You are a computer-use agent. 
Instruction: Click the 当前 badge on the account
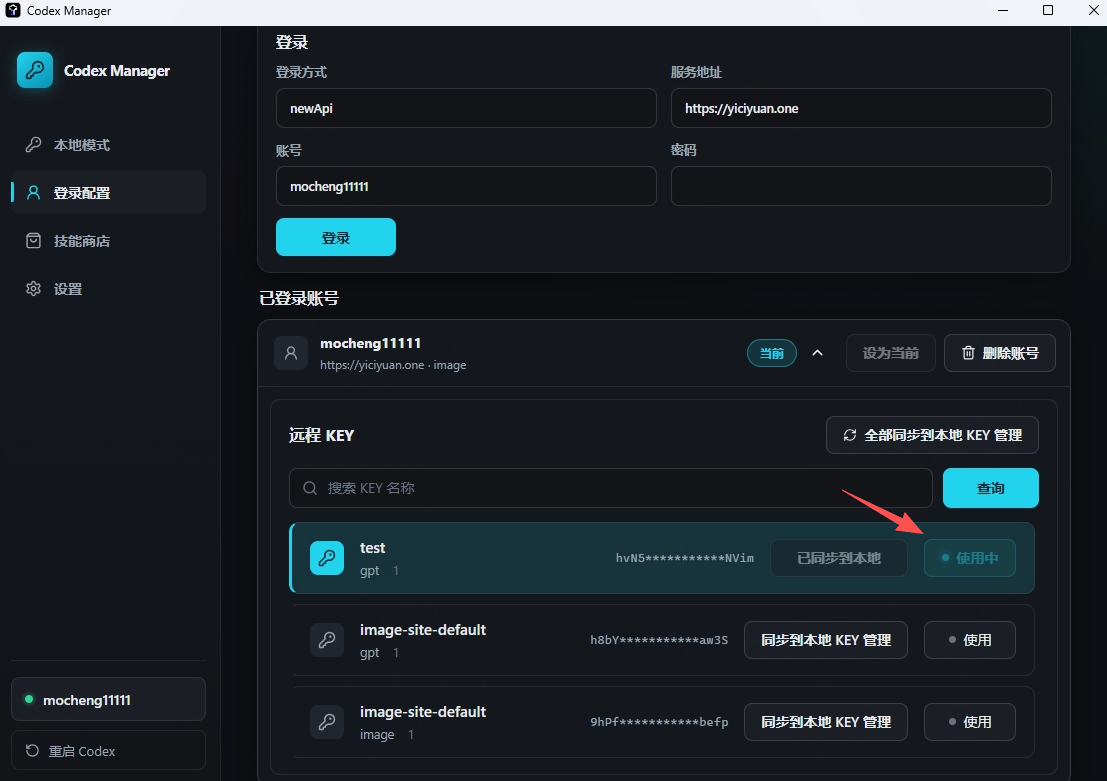pos(772,353)
